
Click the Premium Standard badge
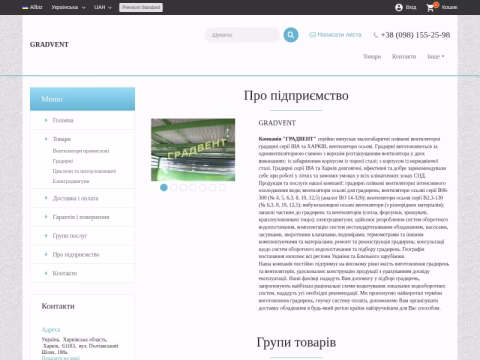pos(141,7)
